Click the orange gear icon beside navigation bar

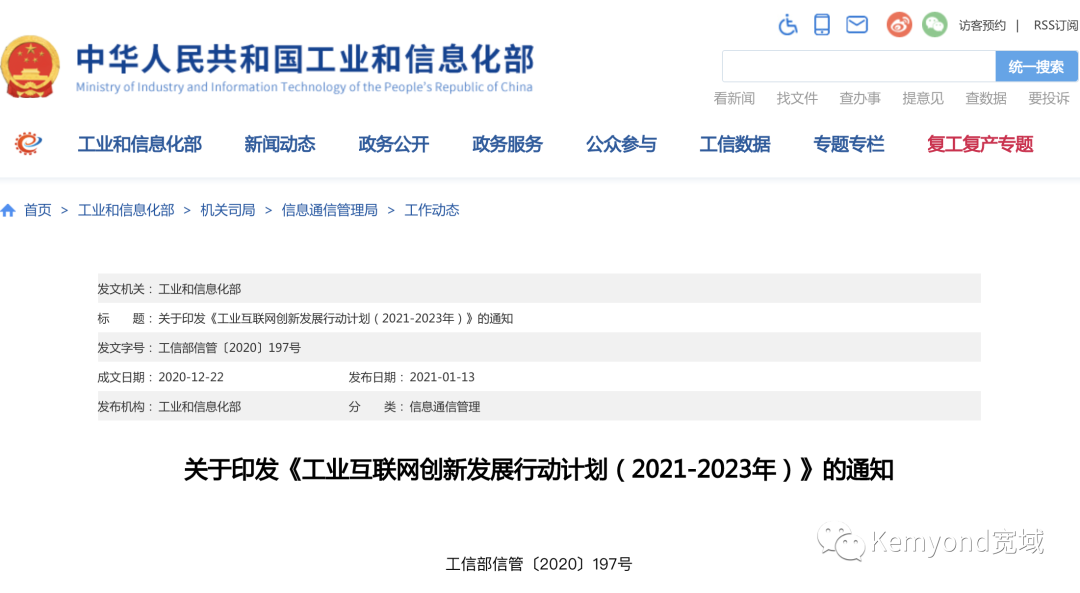point(29,142)
